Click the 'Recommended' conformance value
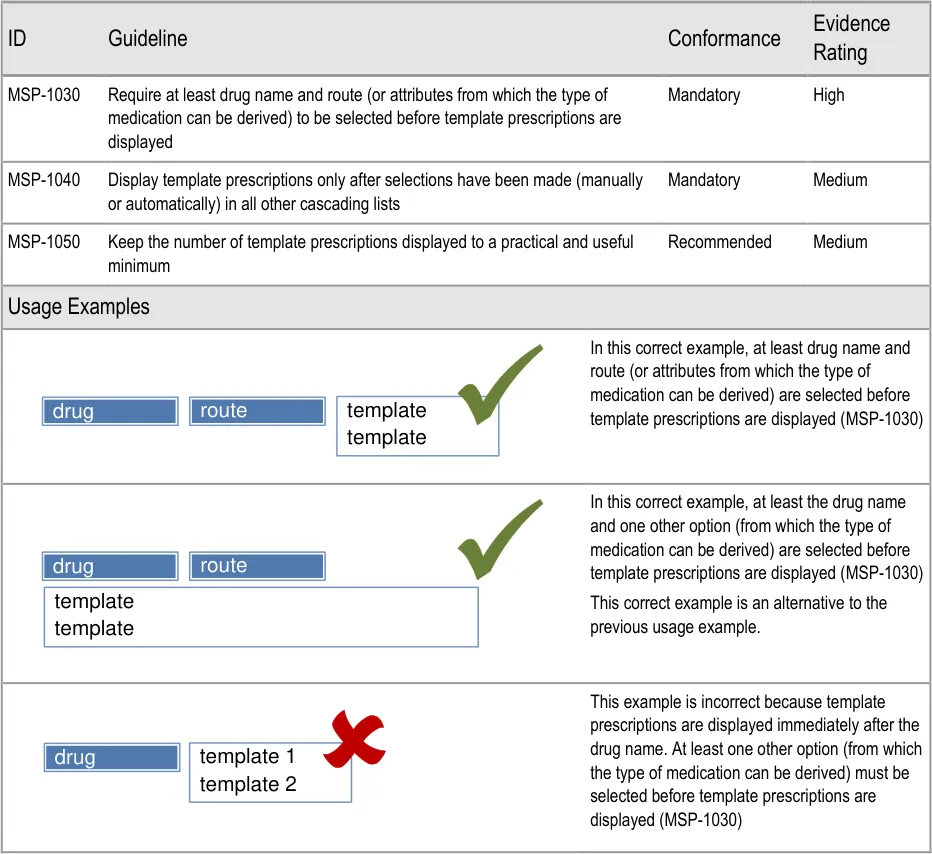Image resolution: width=932 pixels, height=854 pixels. pyautogui.click(x=720, y=243)
